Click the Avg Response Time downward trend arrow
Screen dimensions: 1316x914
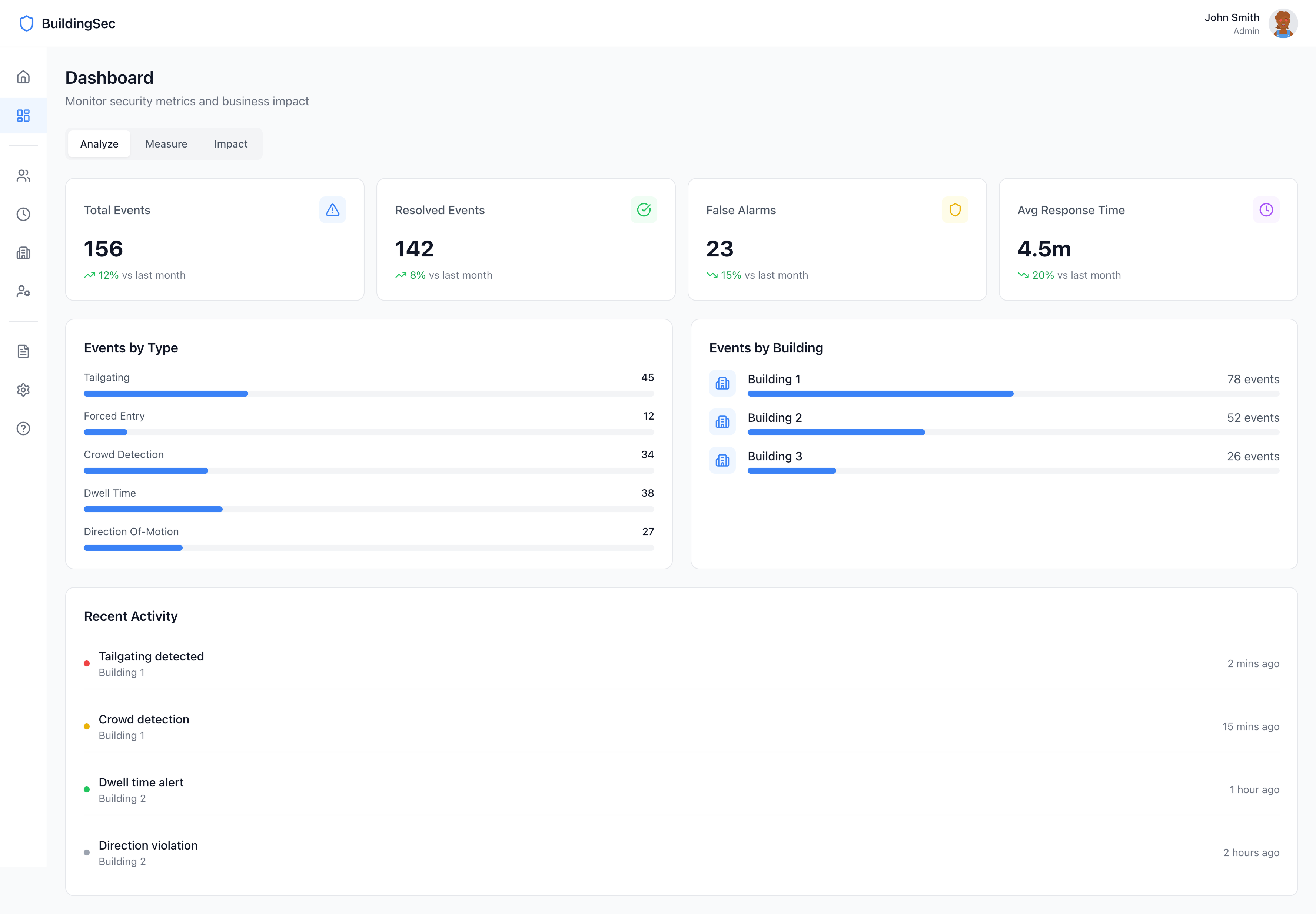coord(1023,275)
